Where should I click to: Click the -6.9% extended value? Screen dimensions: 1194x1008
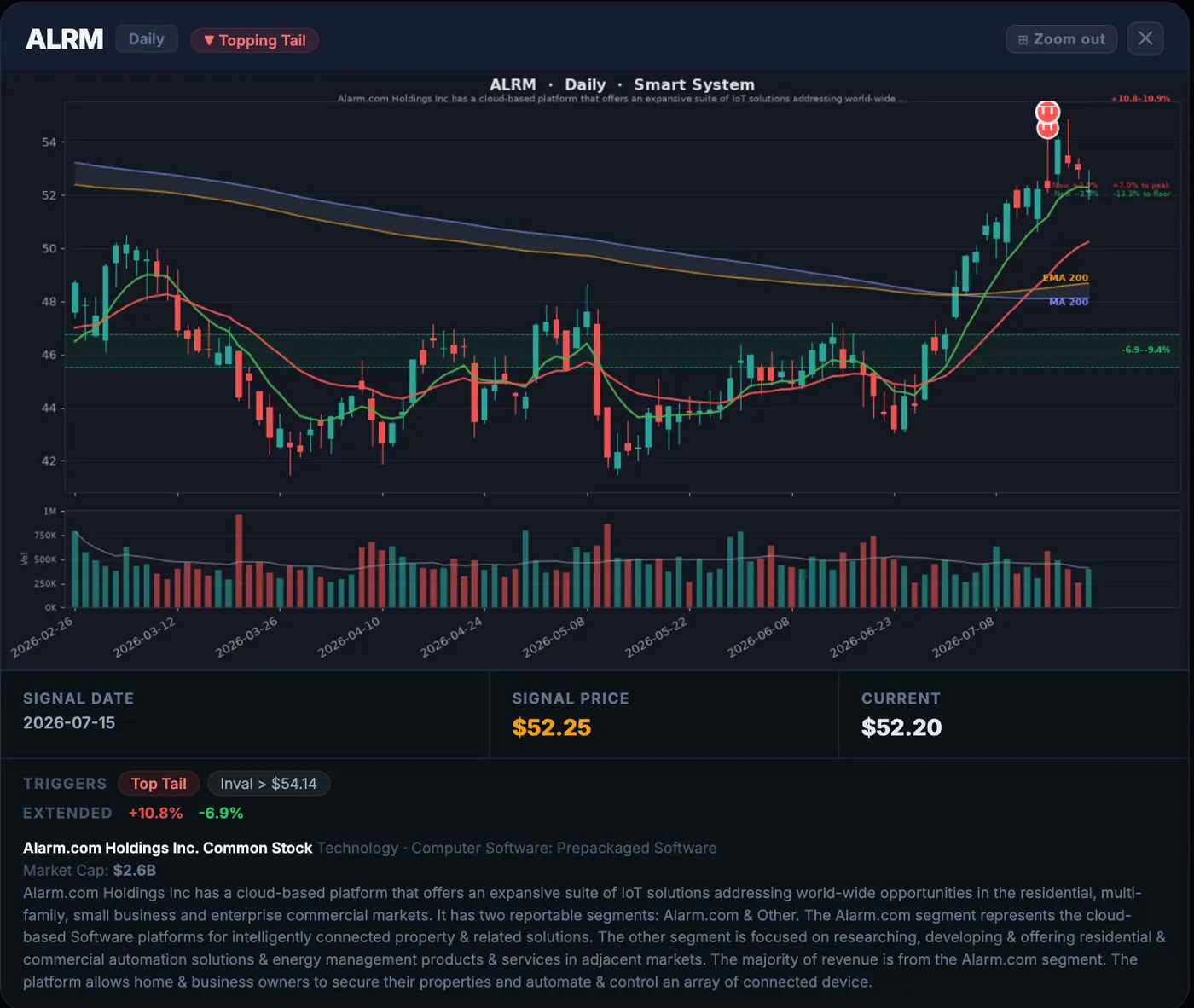point(221,814)
